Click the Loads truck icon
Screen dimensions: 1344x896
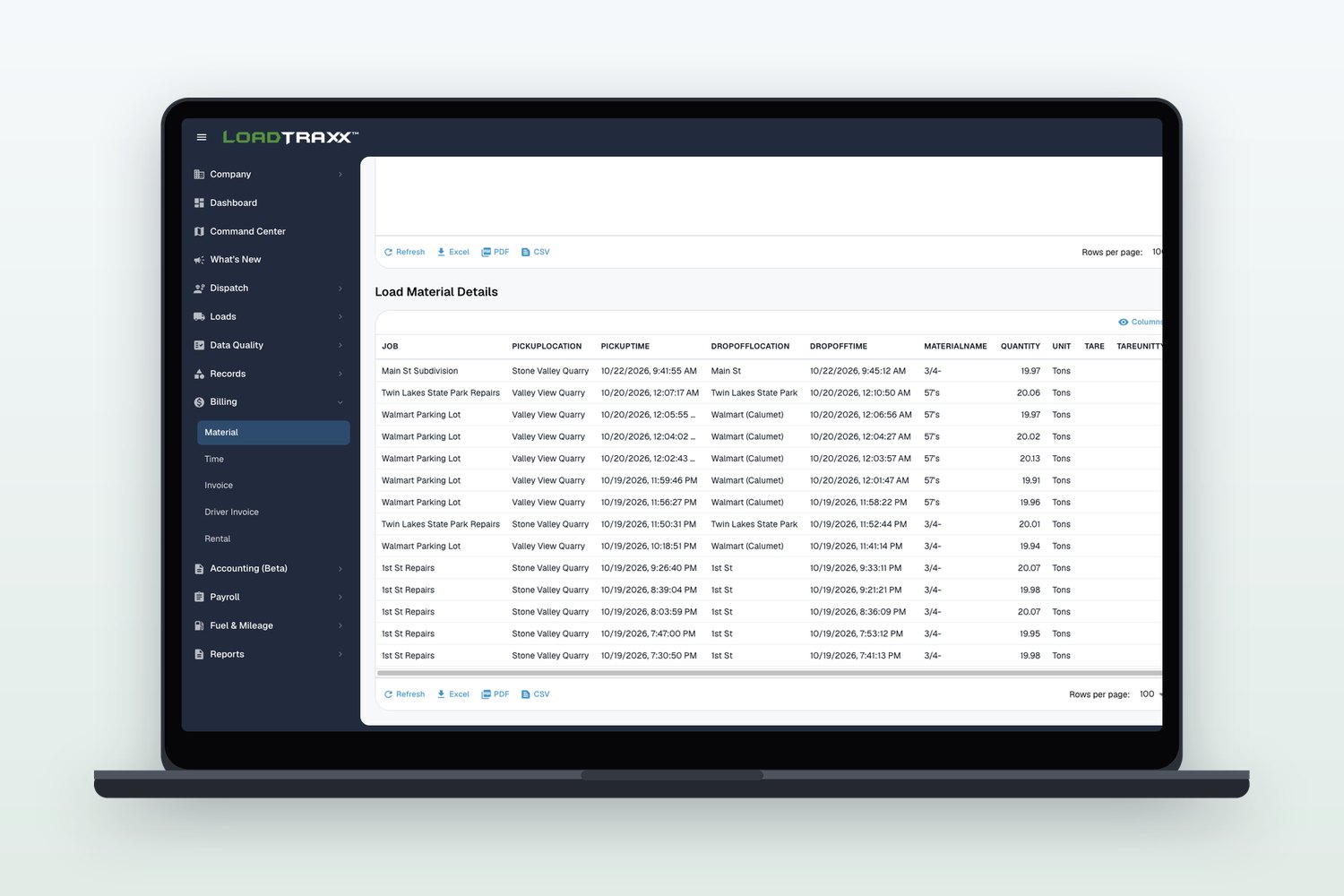tap(199, 316)
